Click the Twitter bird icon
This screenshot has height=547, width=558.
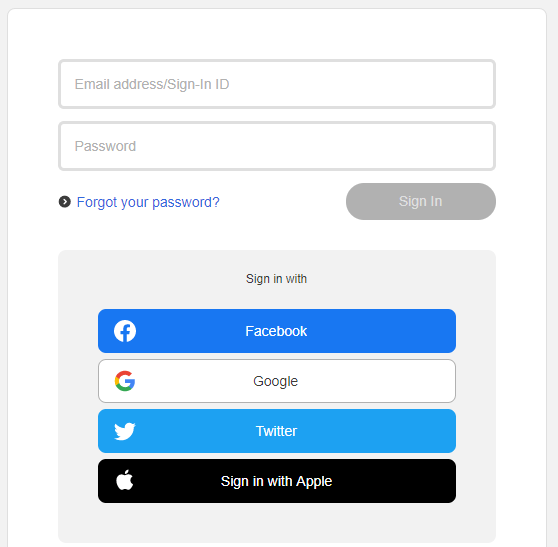(x=125, y=431)
